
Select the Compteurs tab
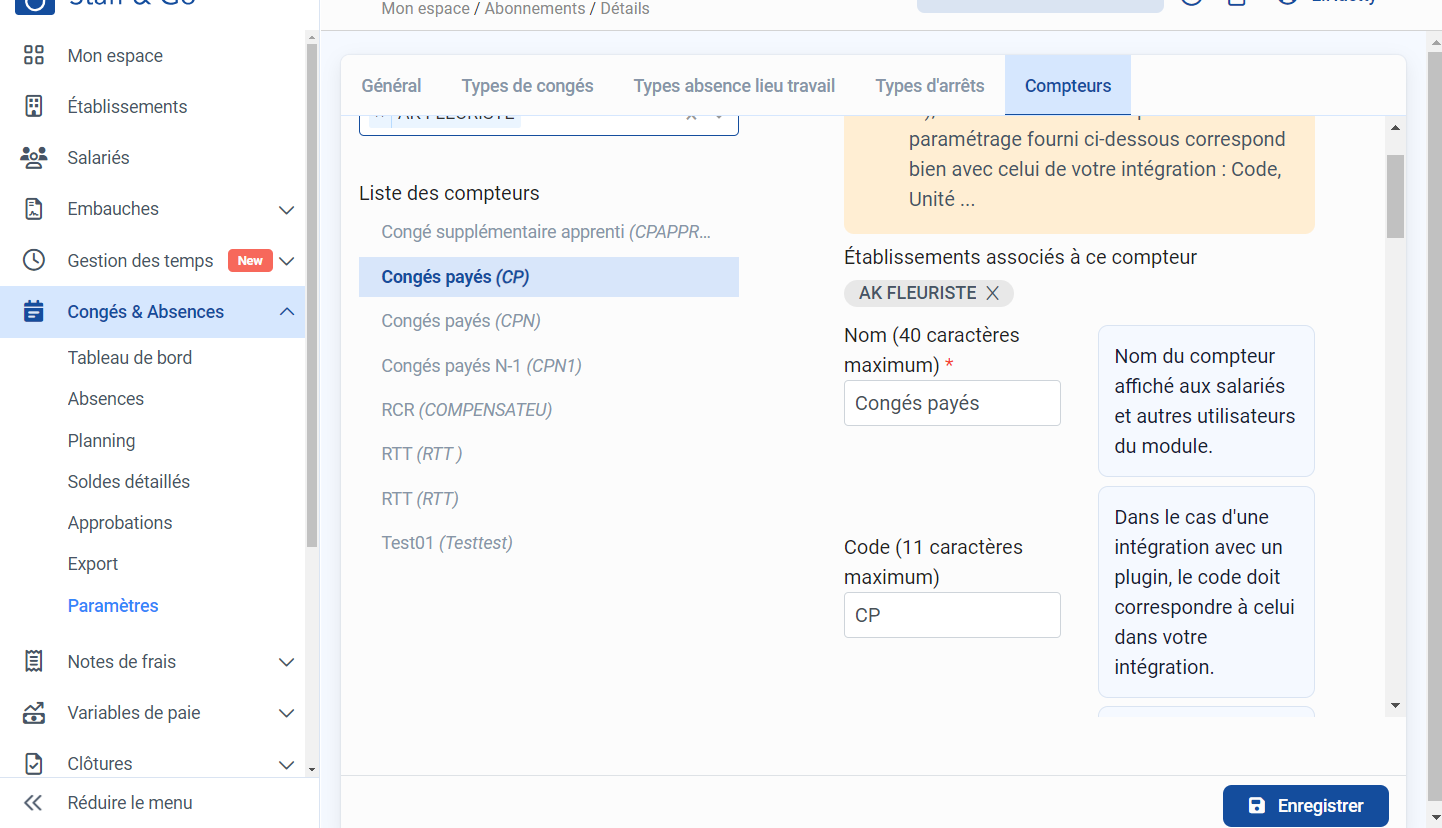1068,86
